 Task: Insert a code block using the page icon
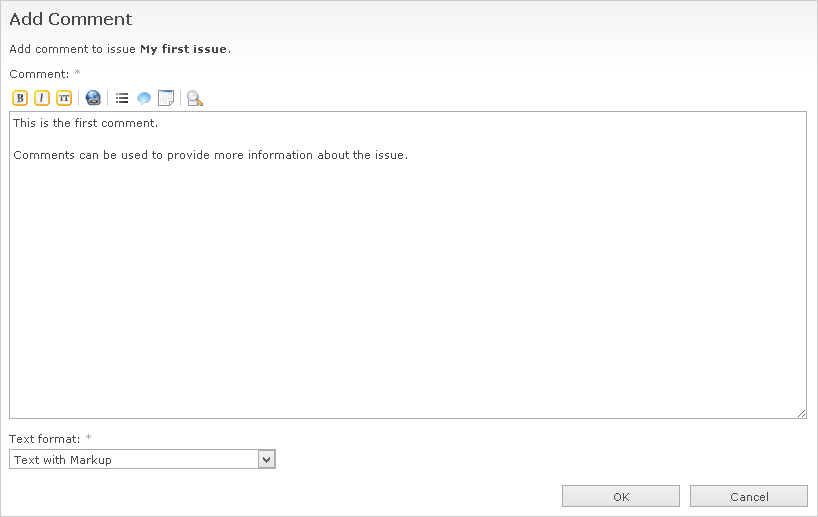[166, 98]
